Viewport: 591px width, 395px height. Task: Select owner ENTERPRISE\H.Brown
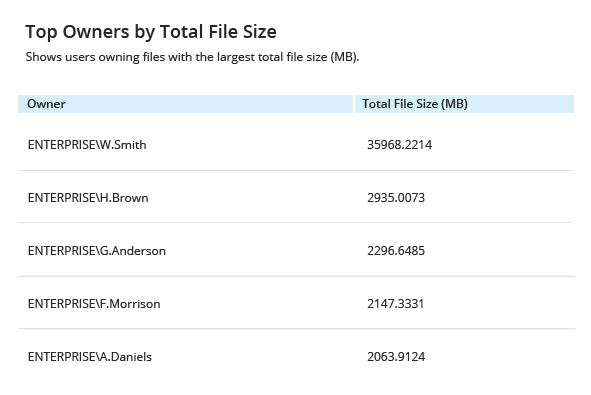(88, 198)
